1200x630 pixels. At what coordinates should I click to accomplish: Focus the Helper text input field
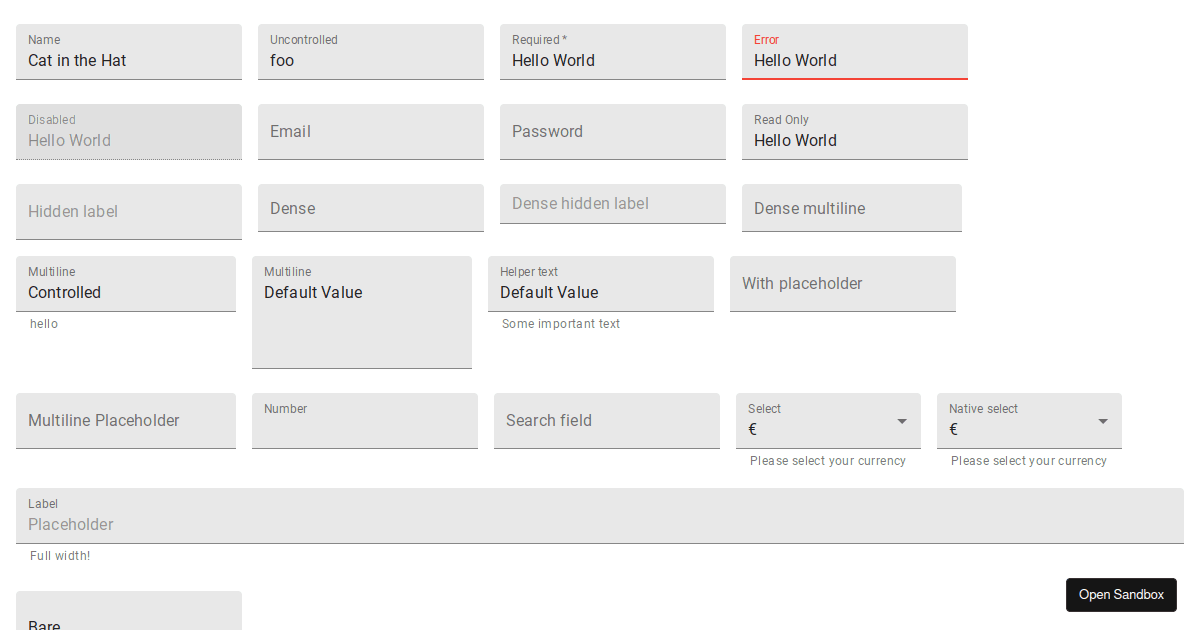601,284
